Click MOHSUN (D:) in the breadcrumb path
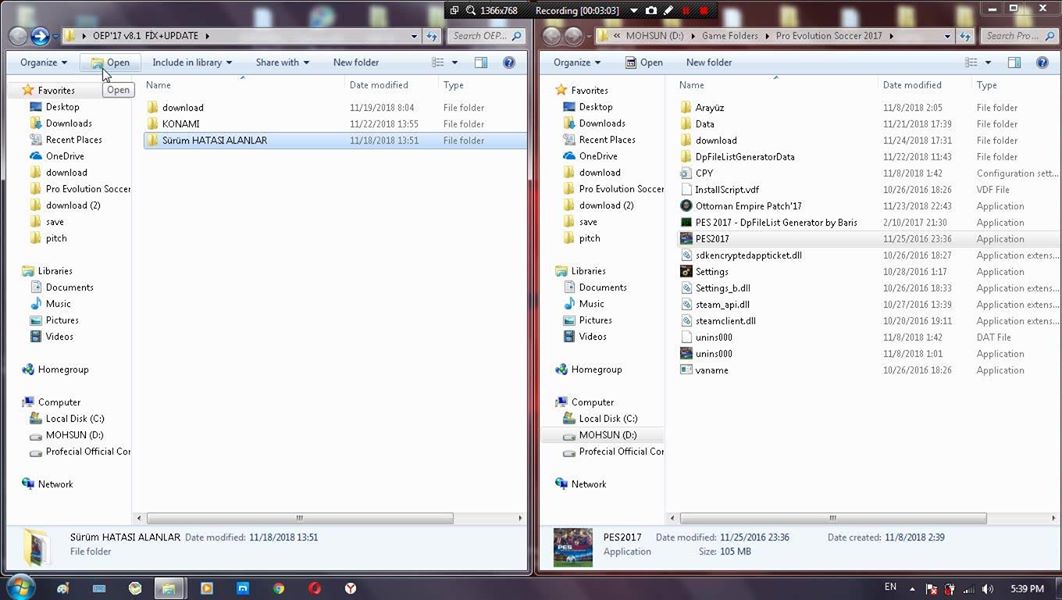This screenshot has width=1062, height=600. 654,36
